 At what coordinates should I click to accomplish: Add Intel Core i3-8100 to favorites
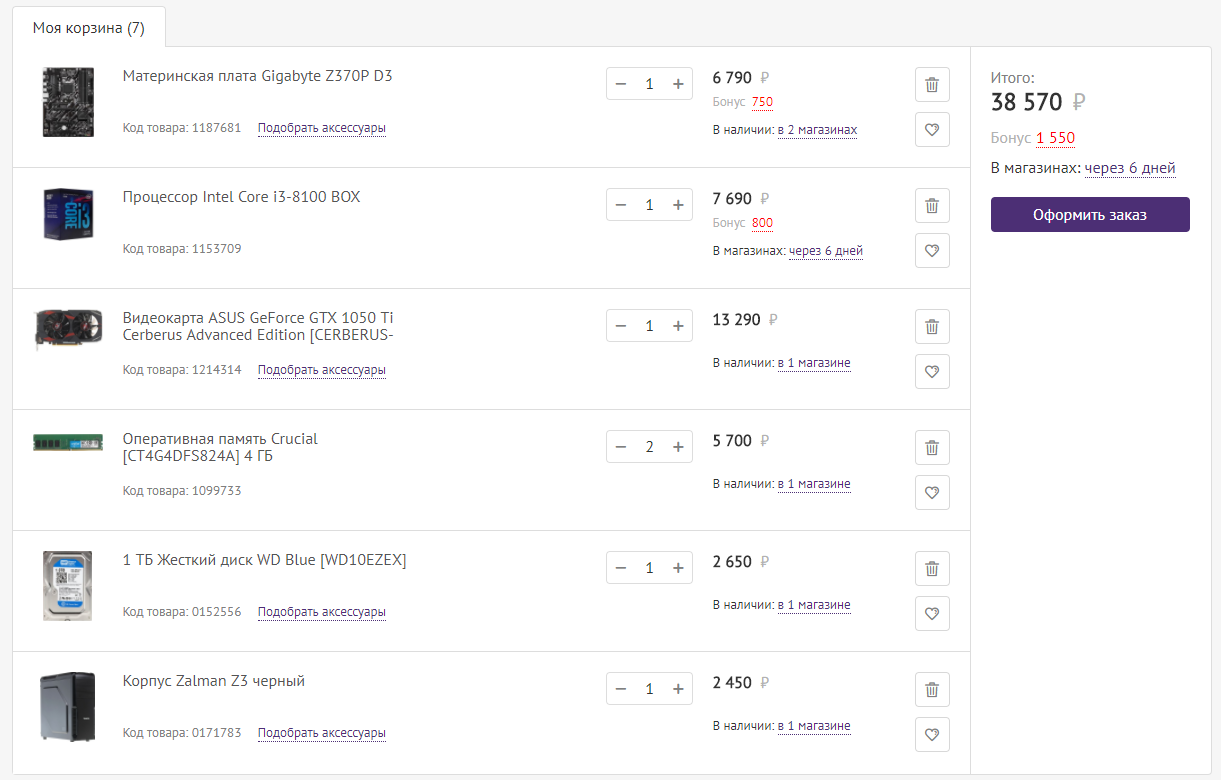click(x=932, y=251)
